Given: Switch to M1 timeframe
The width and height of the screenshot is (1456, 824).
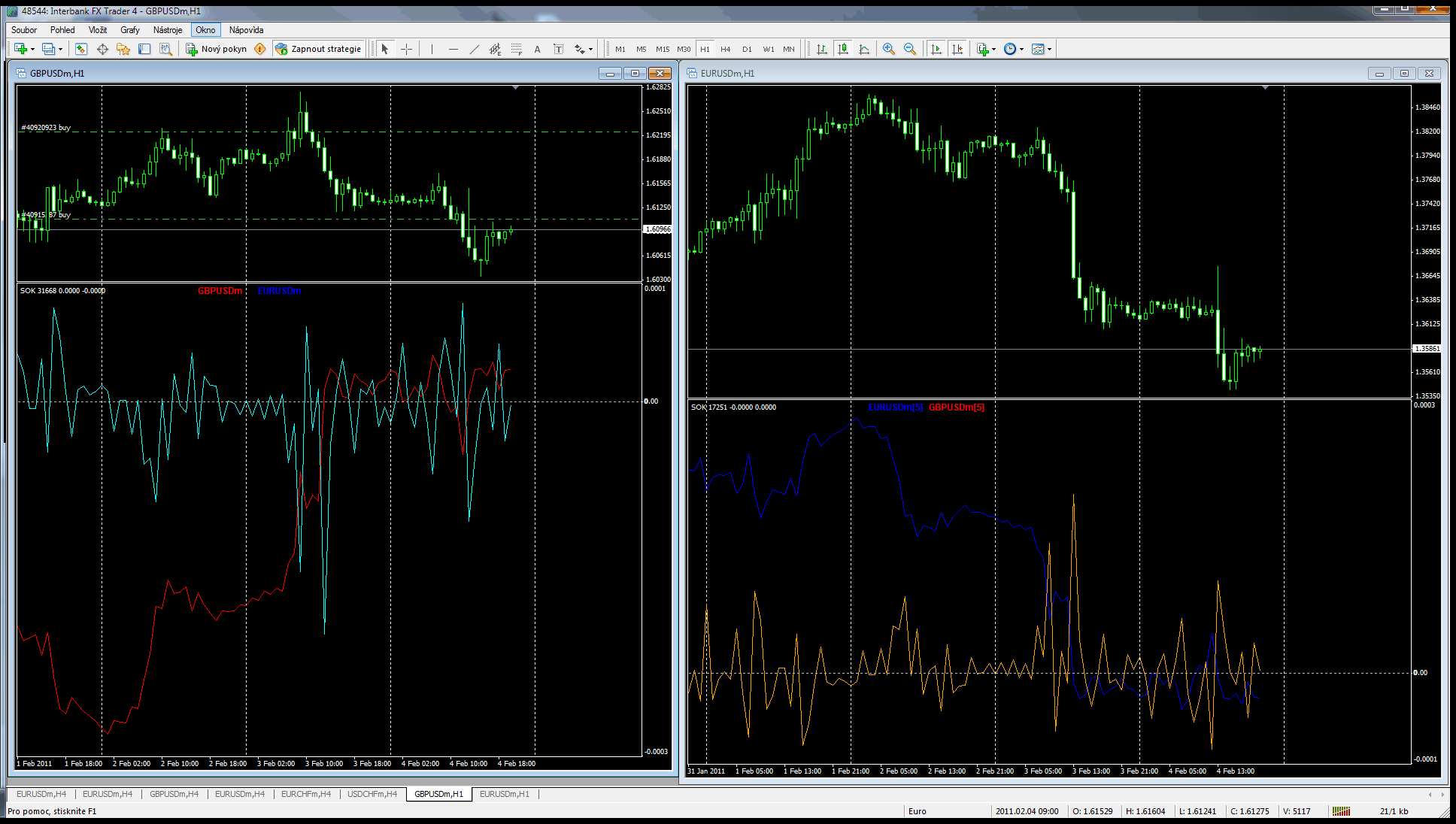Looking at the screenshot, I should coord(620,49).
